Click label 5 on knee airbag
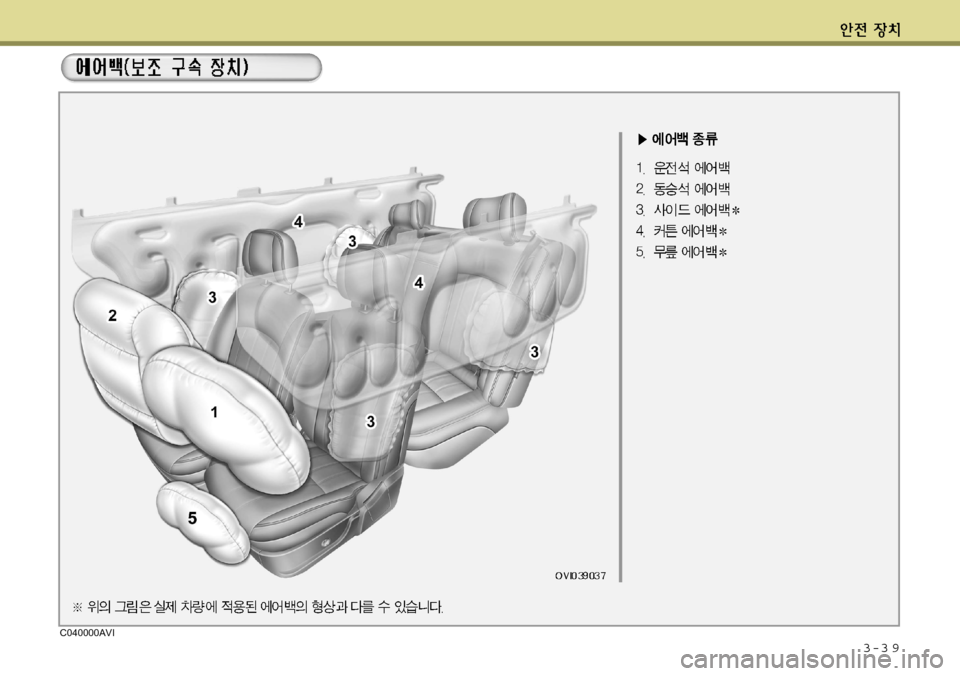 pyautogui.click(x=192, y=519)
